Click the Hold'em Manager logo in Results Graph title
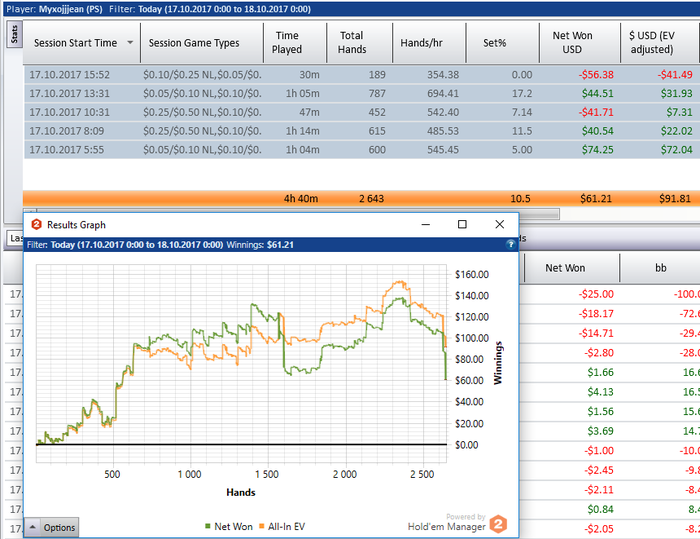The width and height of the screenshot is (700, 539). click(x=37, y=225)
